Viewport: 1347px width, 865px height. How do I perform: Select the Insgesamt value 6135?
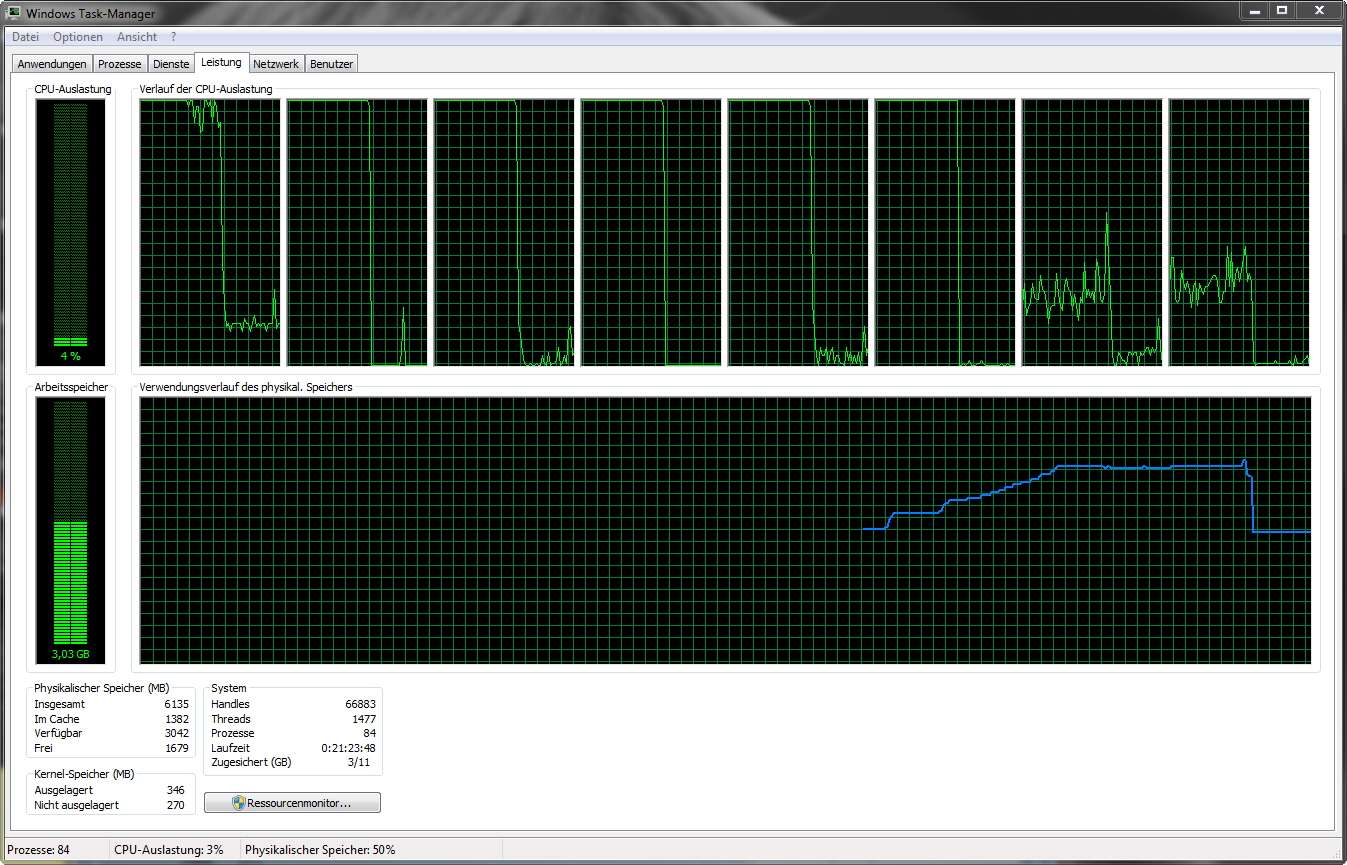pyautogui.click(x=177, y=704)
